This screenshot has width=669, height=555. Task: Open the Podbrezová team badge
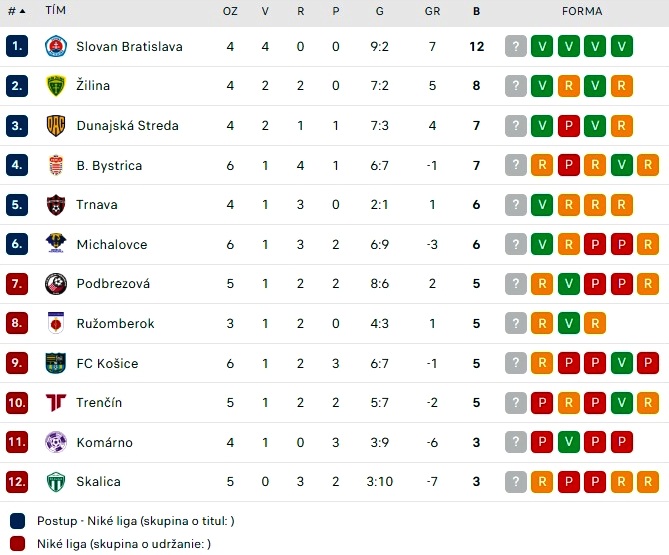(56, 284)
